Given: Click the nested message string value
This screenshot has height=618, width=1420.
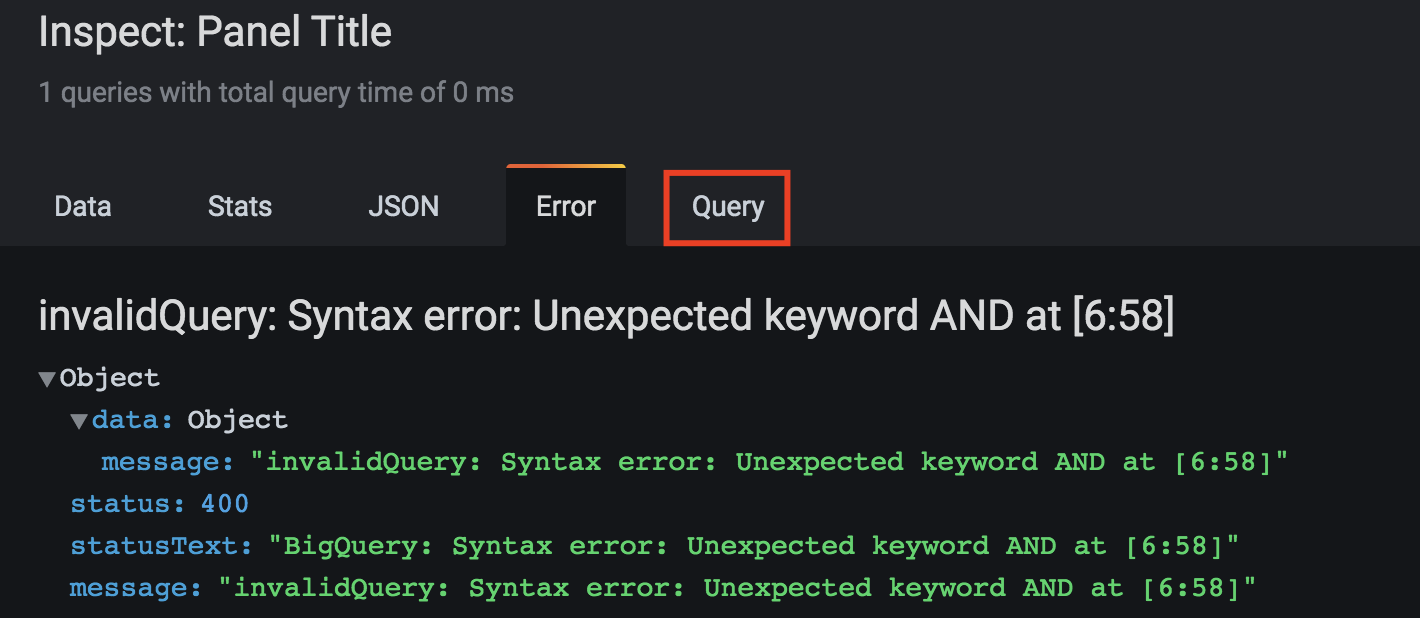Looking at the screenshot, I should (x=769, y=462).
